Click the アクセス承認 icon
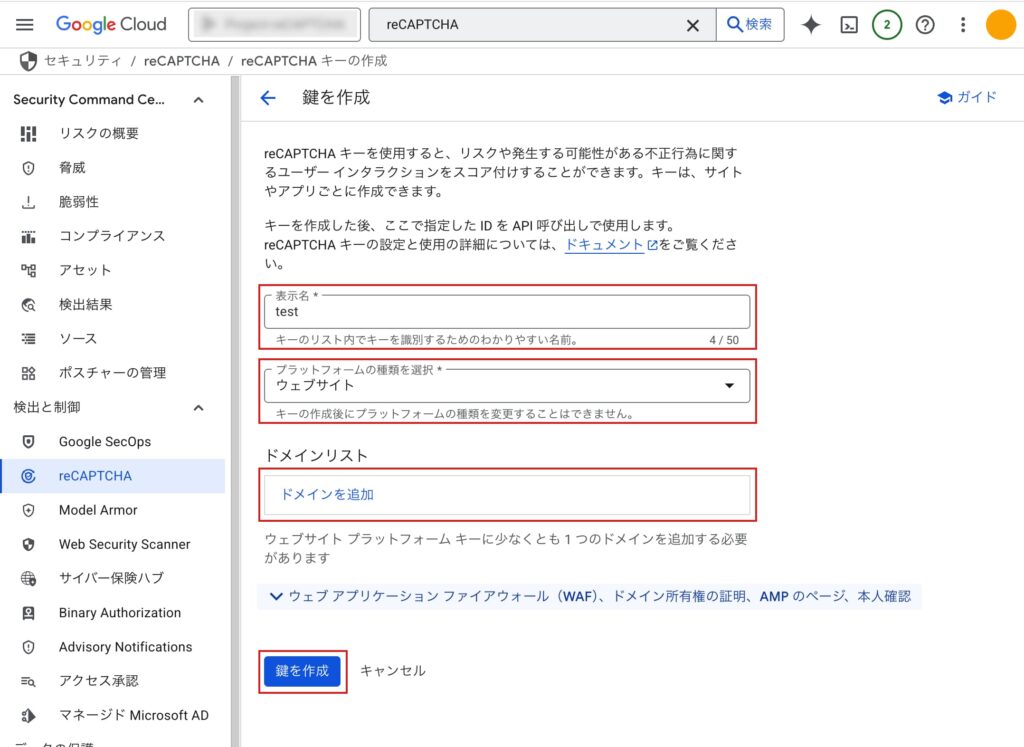Viewport: 1024px width, 747px height. click(28, 681)
